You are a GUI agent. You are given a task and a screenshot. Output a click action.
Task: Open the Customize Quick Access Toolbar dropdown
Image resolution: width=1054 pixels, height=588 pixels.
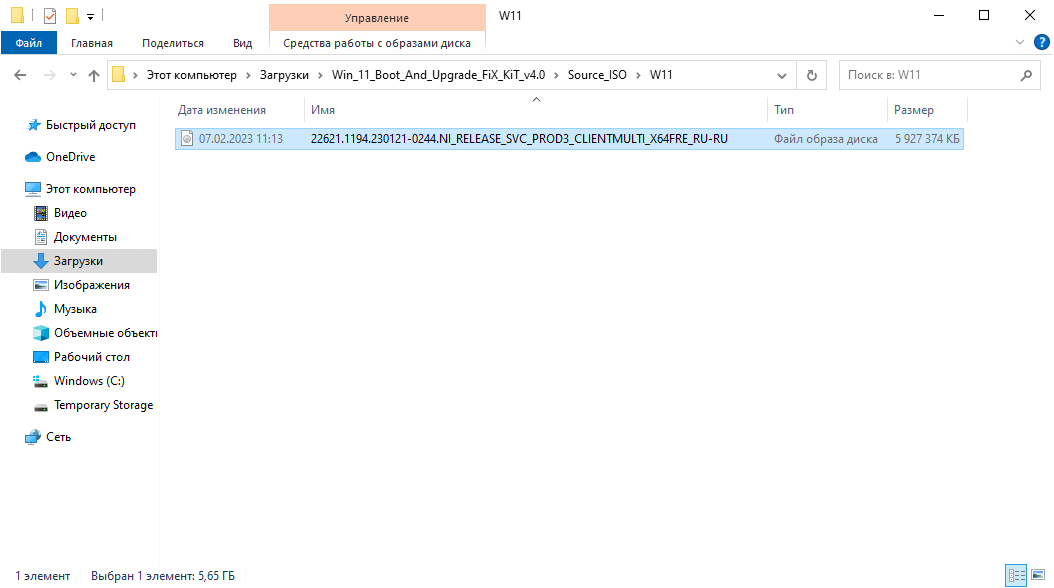pyautogui.click(x=90, y=17)
